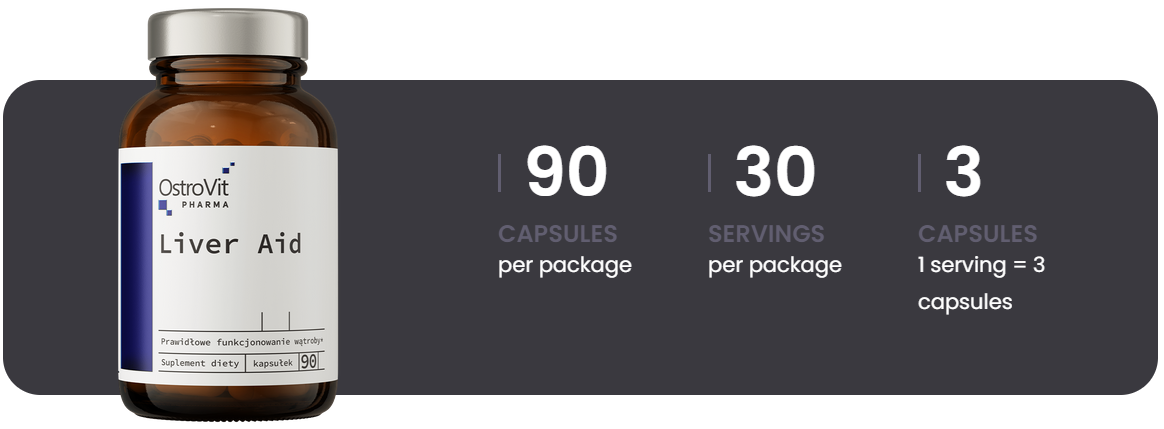Click the boxed number 90 on the bottle label

coord(307,362)
